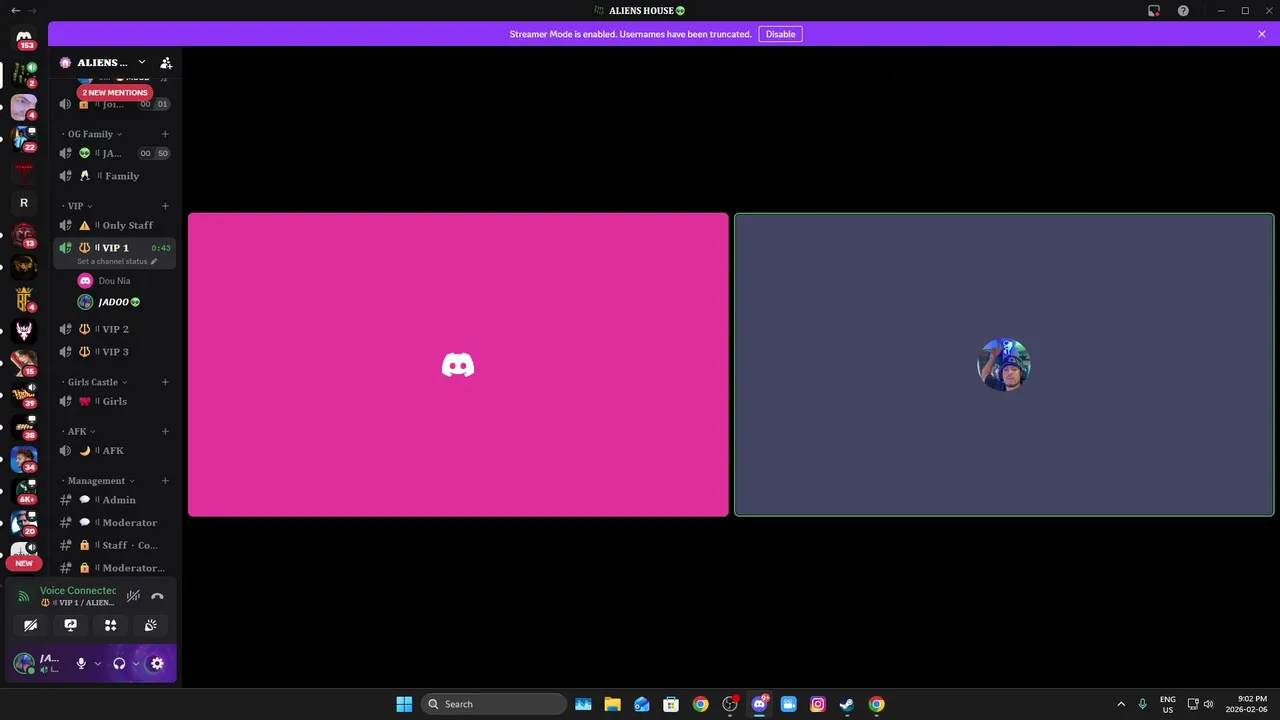Open your user avatar profile panel
The image size is (1280, 720).
[24, 663]
